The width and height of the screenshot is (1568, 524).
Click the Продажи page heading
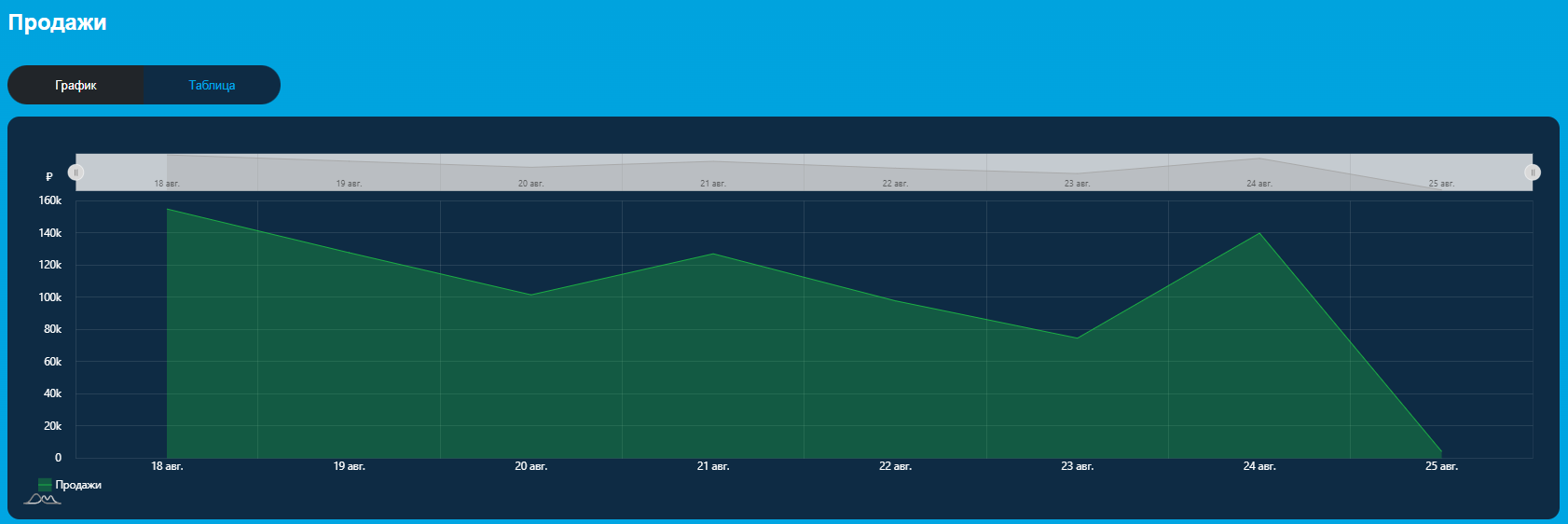tap(57, 22)
